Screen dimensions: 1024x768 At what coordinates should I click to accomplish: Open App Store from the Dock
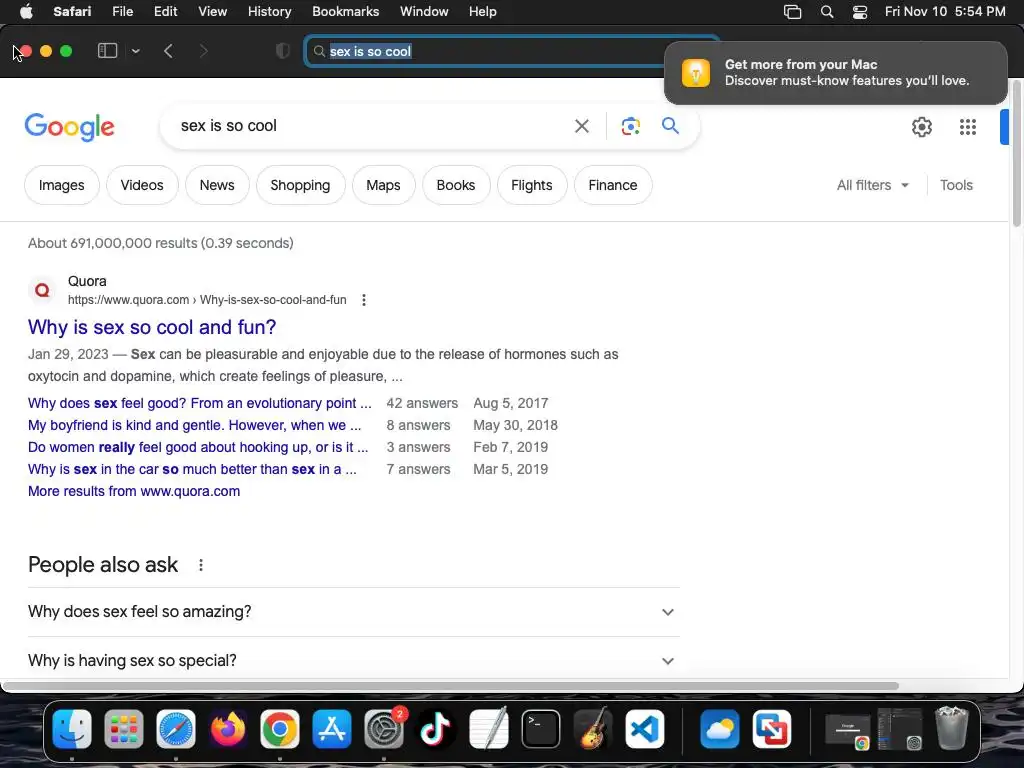click(332, 729)
